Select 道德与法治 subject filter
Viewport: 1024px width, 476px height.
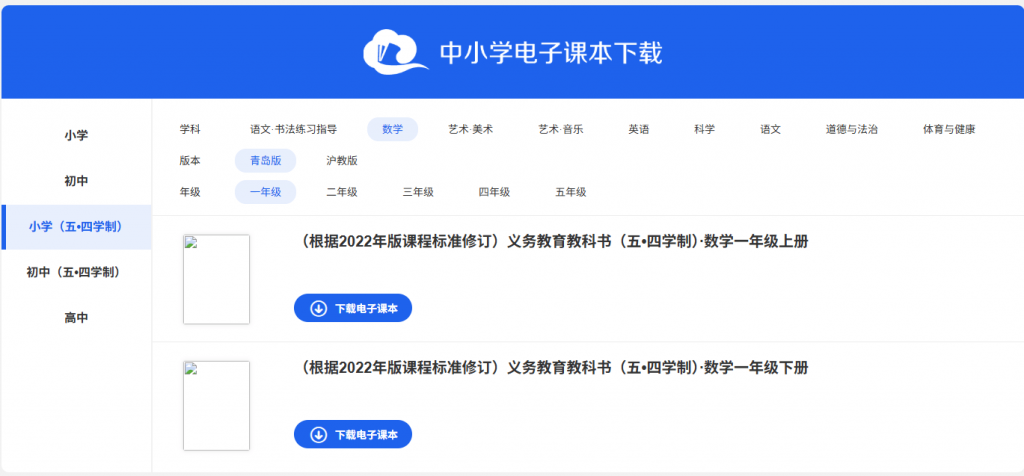851,129
